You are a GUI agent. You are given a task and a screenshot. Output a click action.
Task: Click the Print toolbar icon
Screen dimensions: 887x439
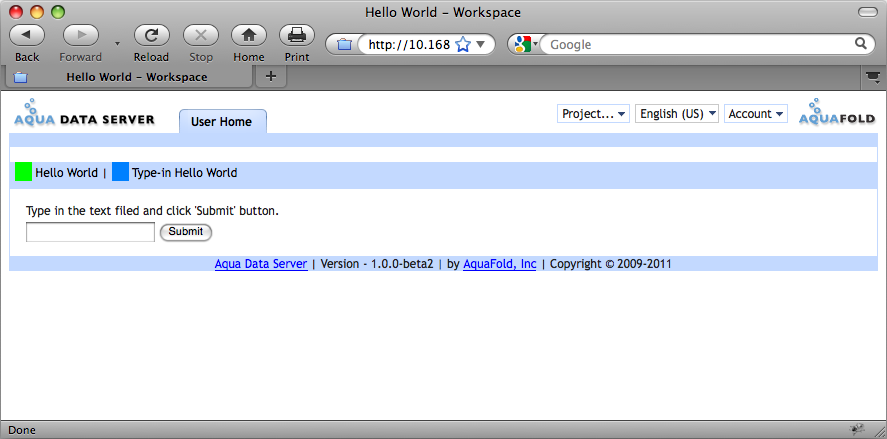296,35
